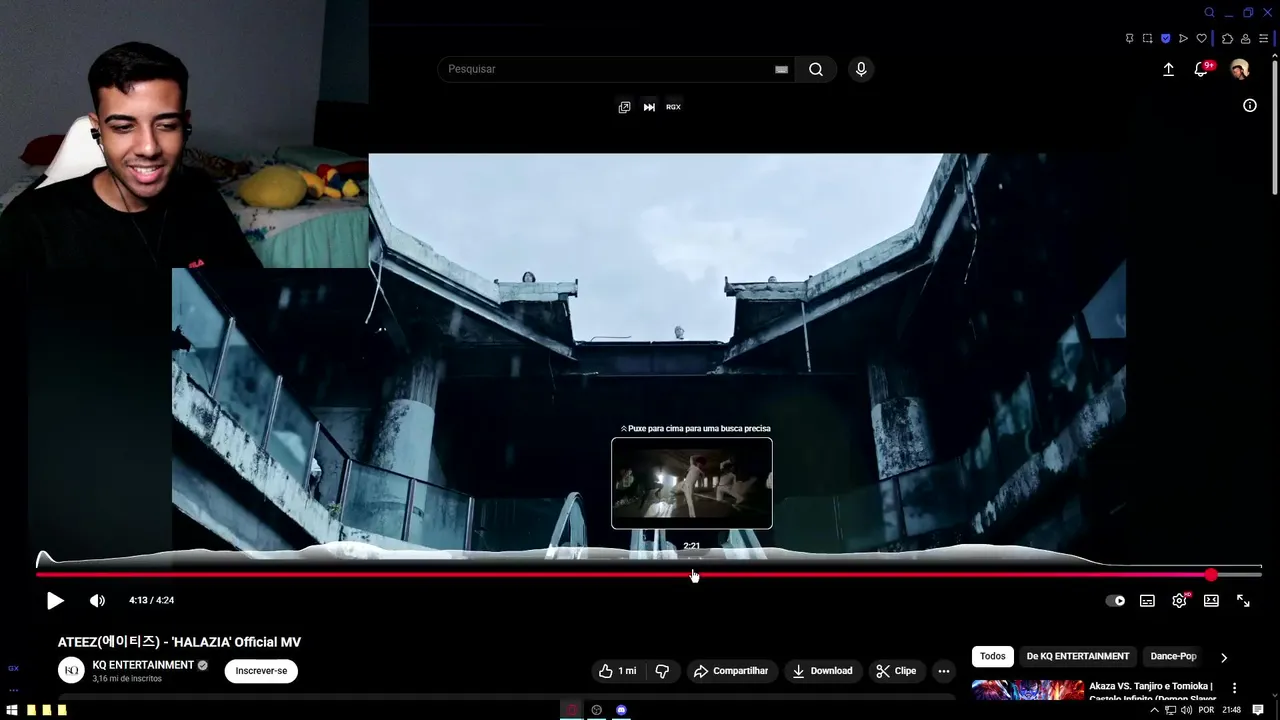Open the more actions ellipsis menu
The width and height of the screenshot is (1280, 720).
point(943,671)
